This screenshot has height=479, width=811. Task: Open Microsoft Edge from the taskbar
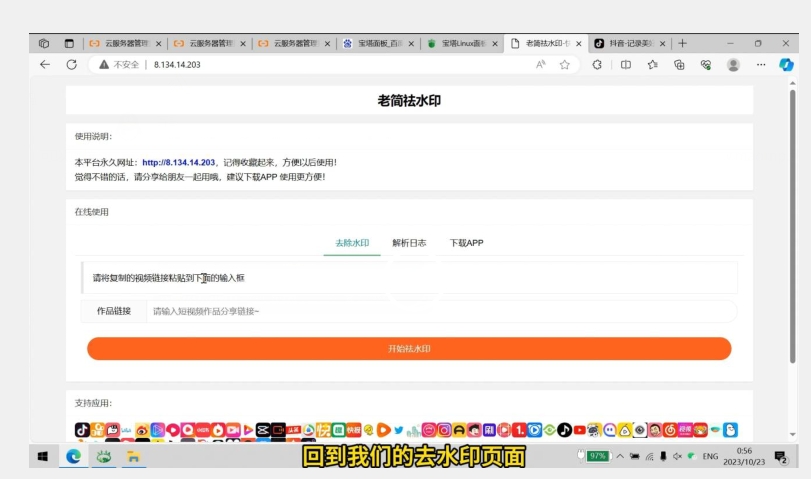pos(73,456)
